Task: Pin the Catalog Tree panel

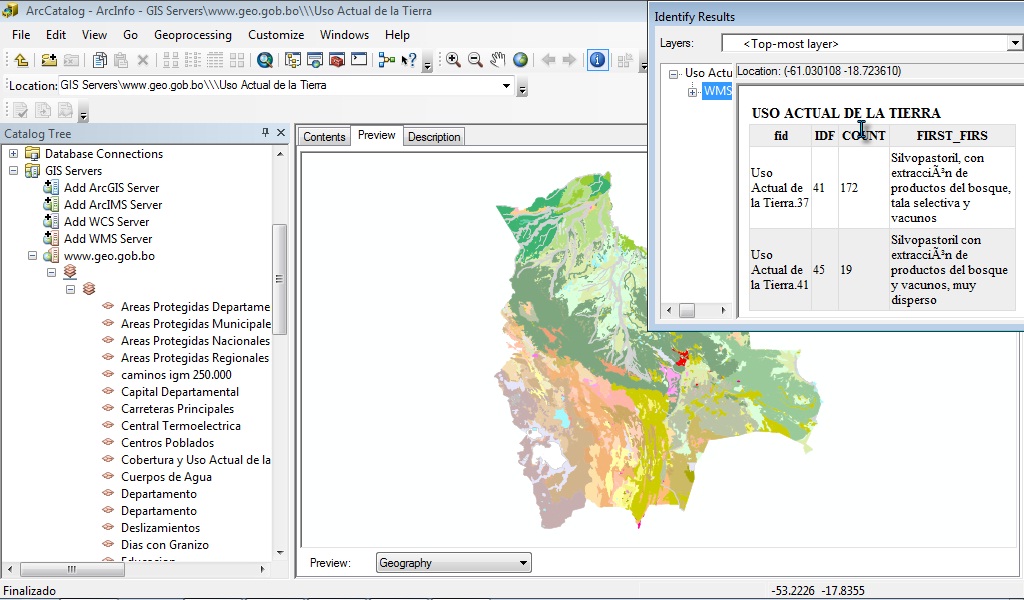Action: tap(265, 133)
